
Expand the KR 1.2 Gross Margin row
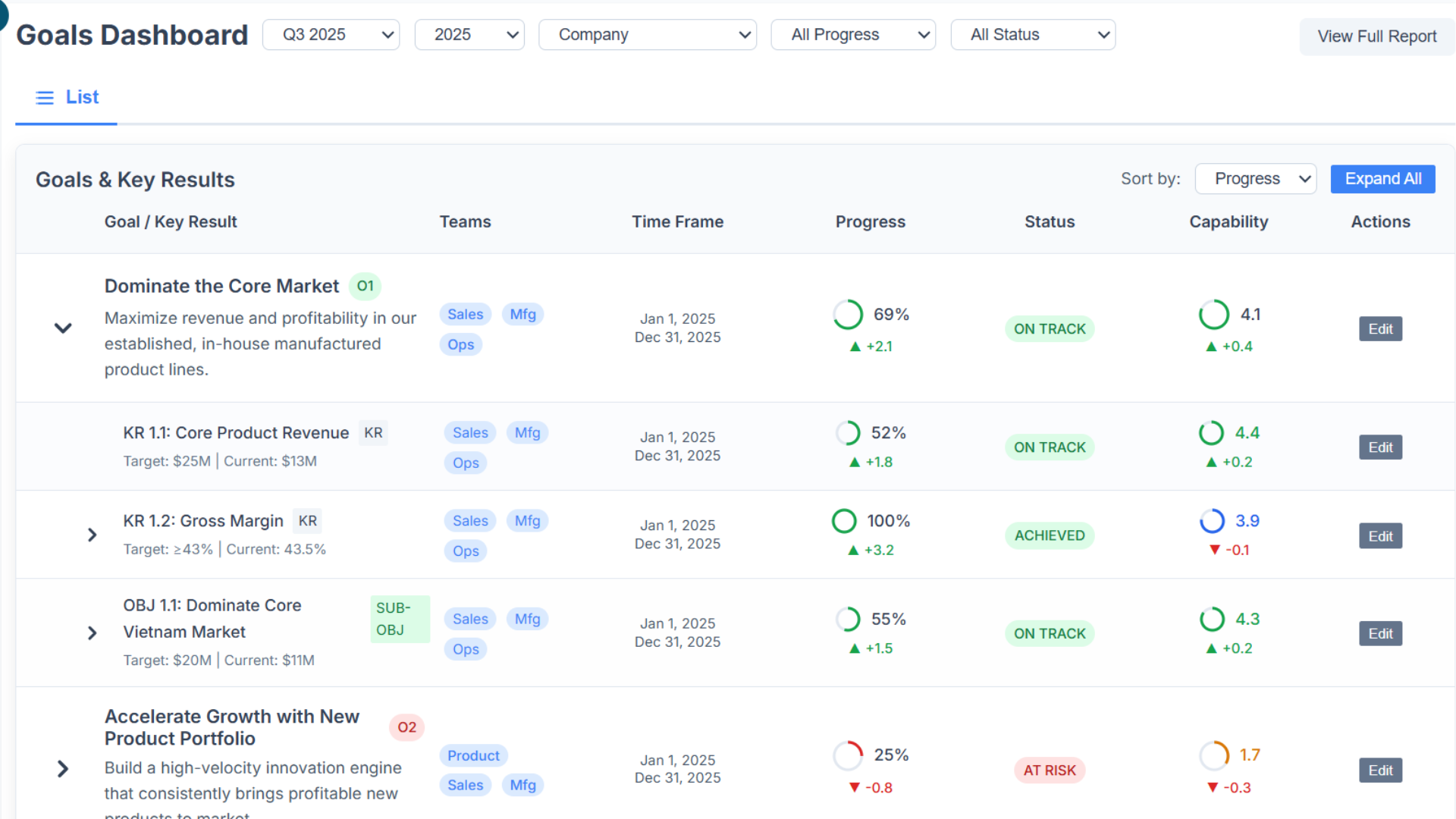click(92, 535)
